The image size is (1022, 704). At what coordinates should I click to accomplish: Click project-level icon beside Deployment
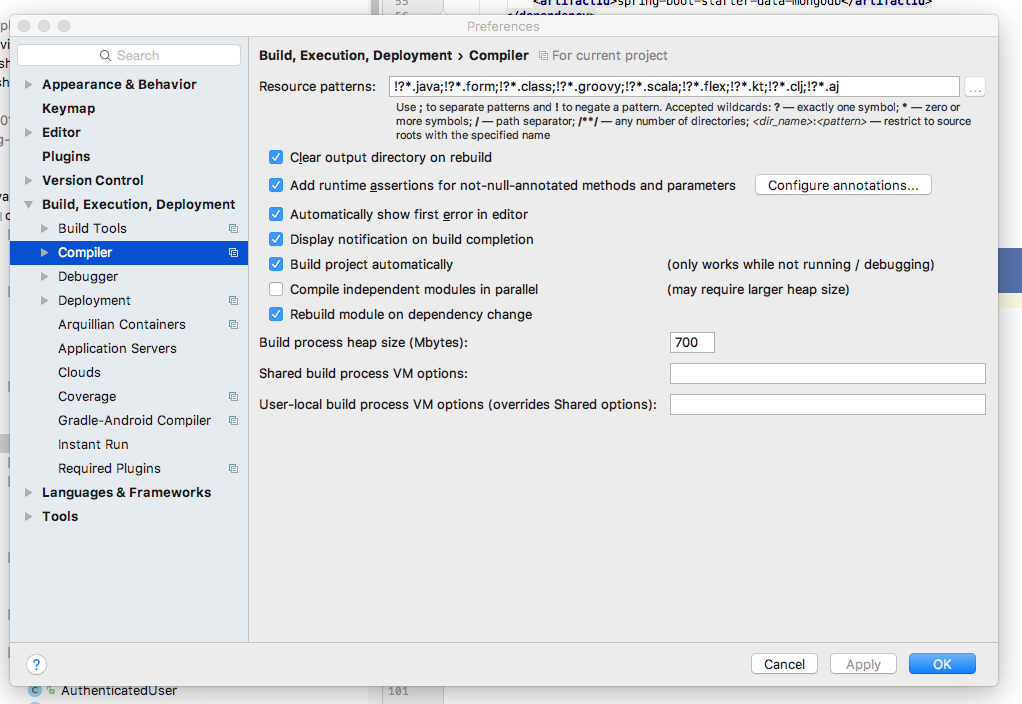(x=233, y=301)
